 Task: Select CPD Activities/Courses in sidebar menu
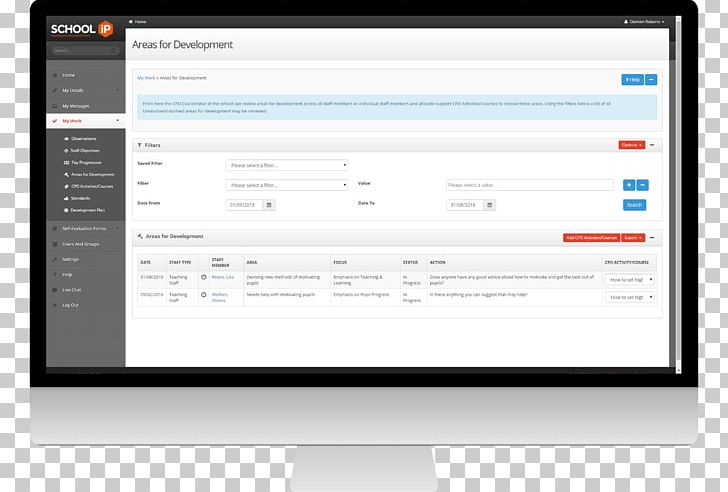tap(92, 186)
